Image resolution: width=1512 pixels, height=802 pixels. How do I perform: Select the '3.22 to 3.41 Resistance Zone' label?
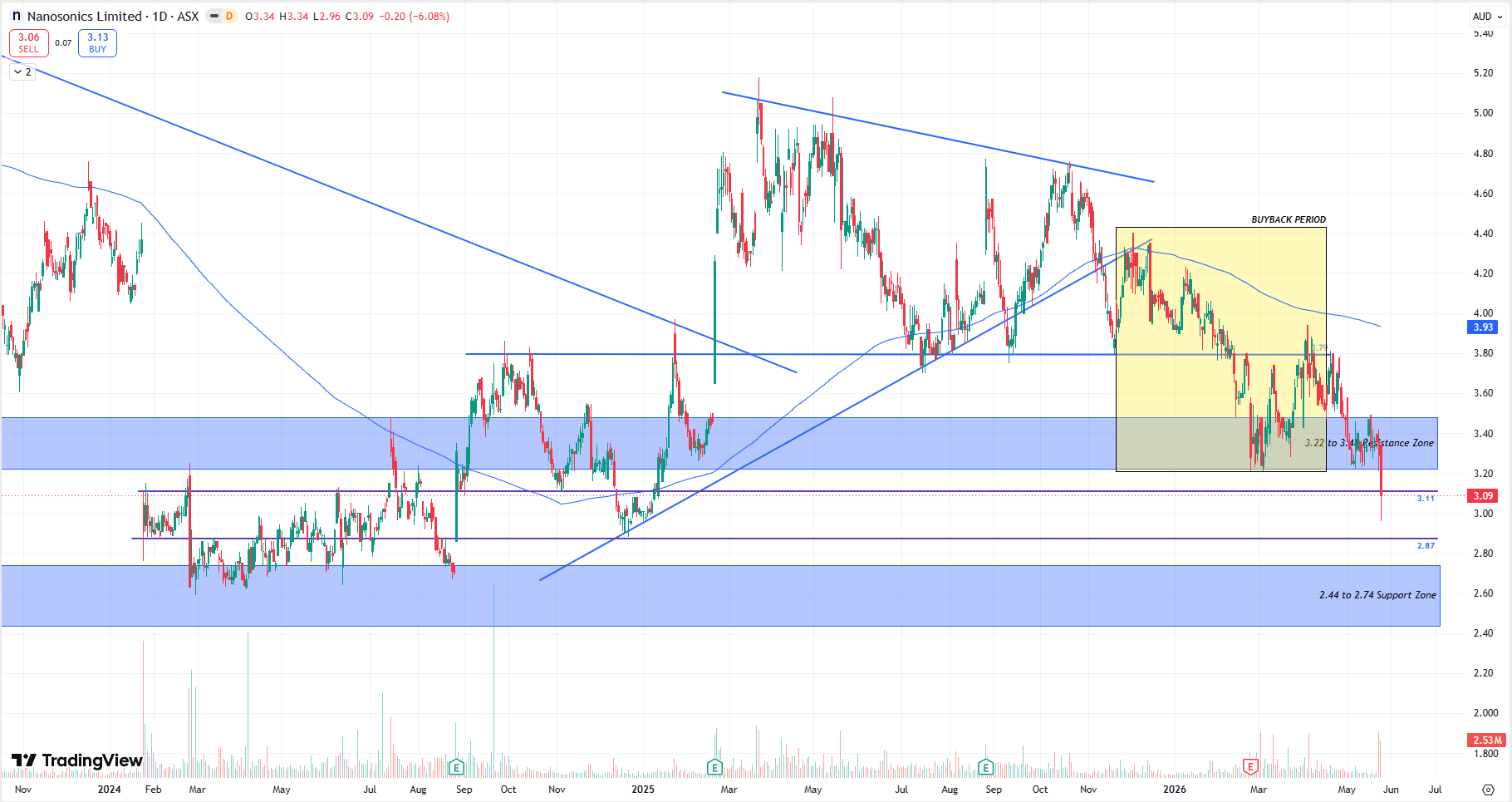pyautogui.click(x=1369, y=443)
